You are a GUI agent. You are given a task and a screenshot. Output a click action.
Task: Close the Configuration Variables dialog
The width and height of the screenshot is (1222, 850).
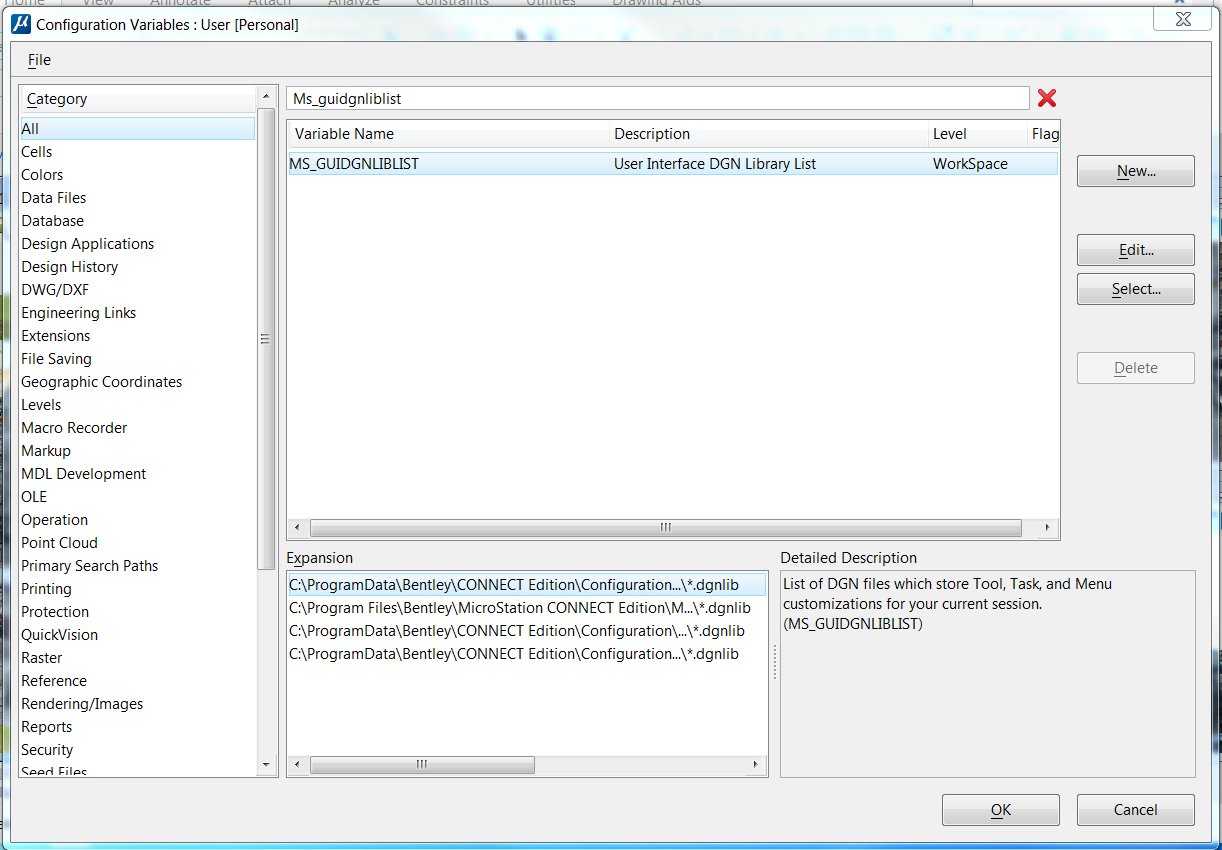click(1183, 18)
